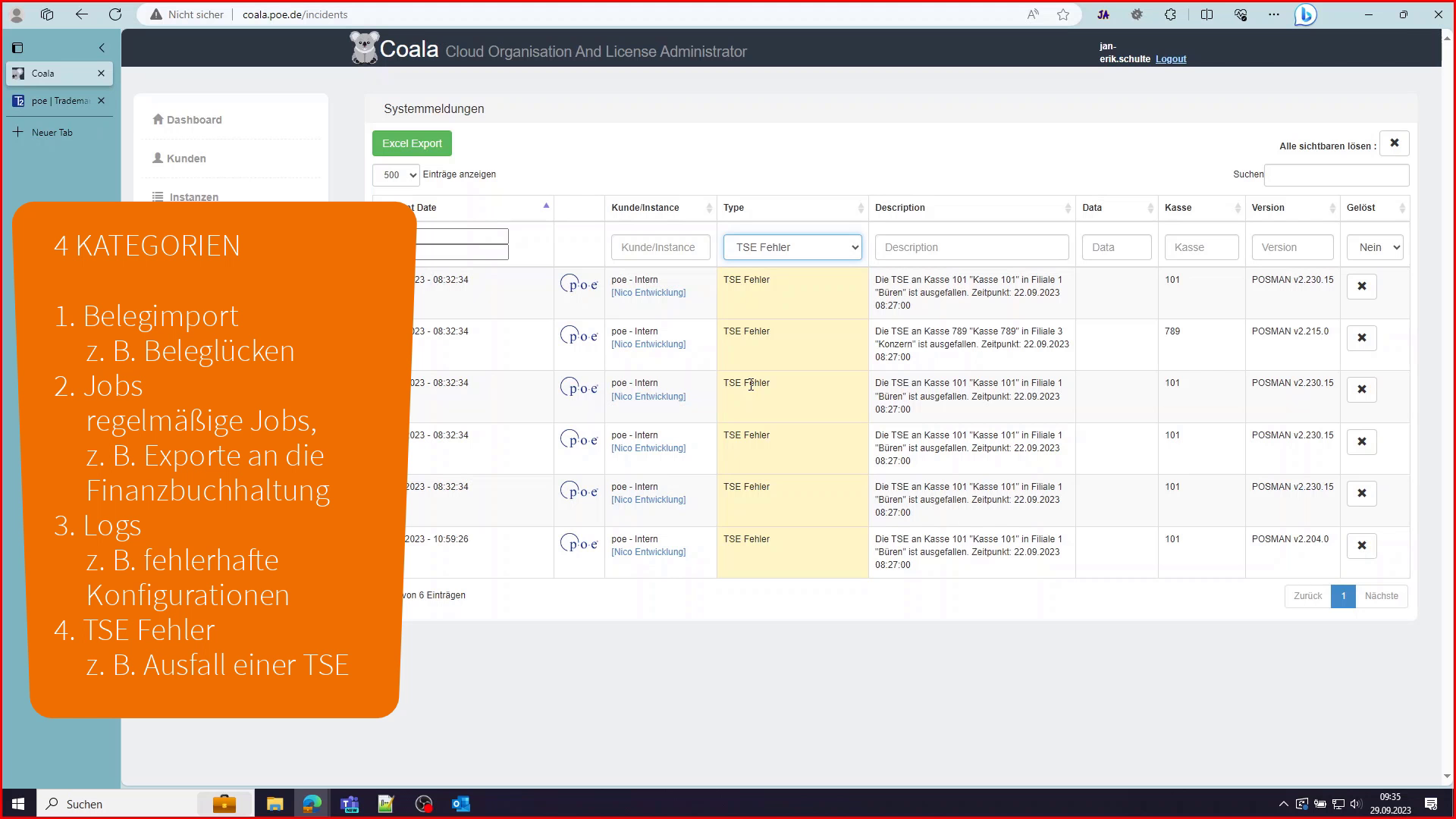The height and width of the screenshot is (819, 1456).
Task: Open Outlook from the Windows taskbar
Action: (x=460, y=804)
